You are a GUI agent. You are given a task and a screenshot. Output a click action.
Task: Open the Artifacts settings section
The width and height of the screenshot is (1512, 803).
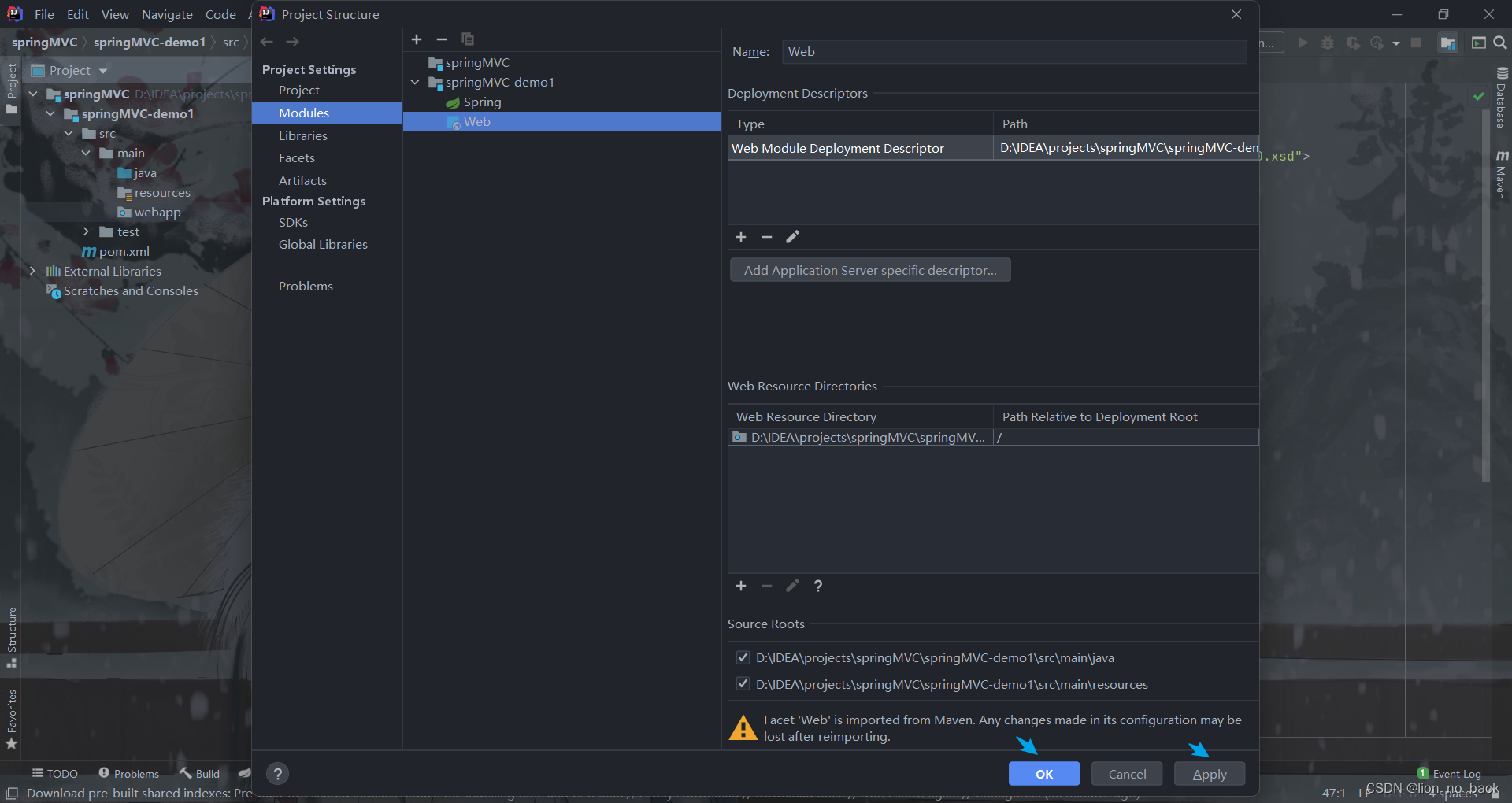pyautogui.click(x=302, y=180)
